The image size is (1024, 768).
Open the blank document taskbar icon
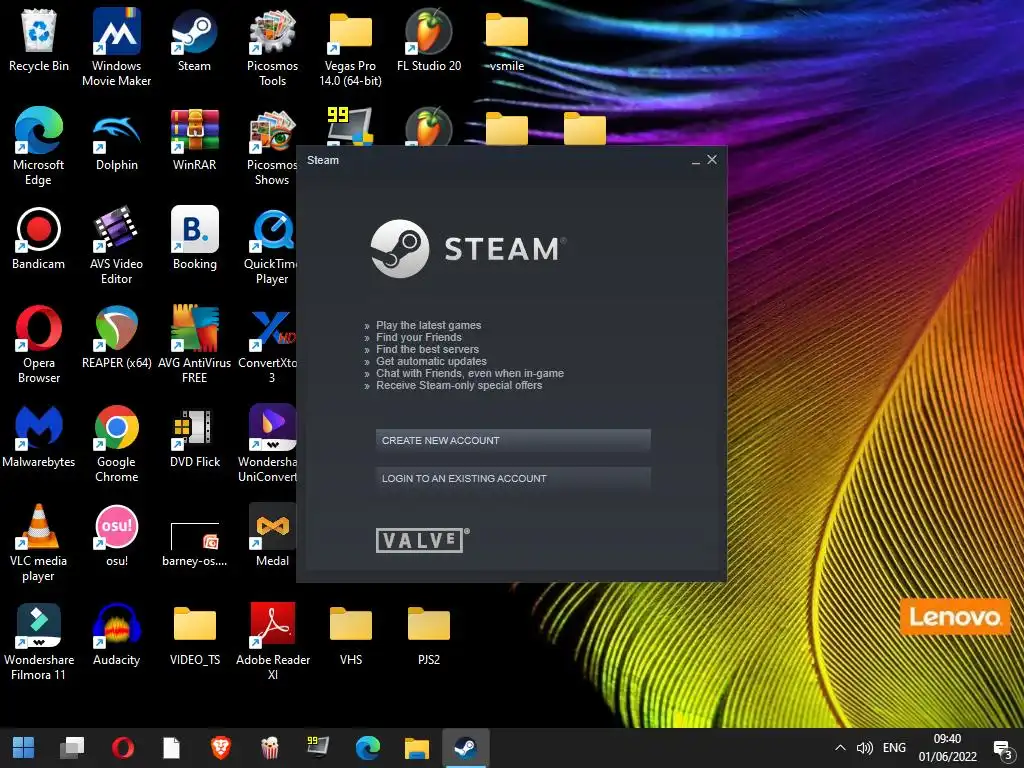171,748
